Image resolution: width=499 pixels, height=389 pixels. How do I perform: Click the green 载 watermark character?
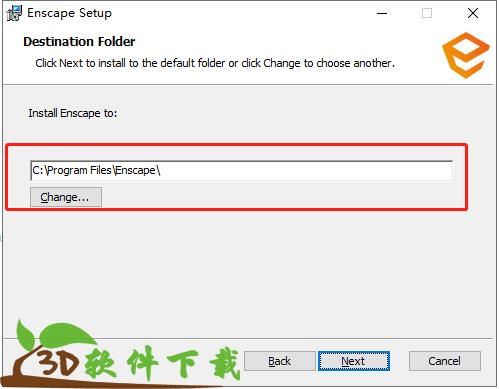coord(225,363)
